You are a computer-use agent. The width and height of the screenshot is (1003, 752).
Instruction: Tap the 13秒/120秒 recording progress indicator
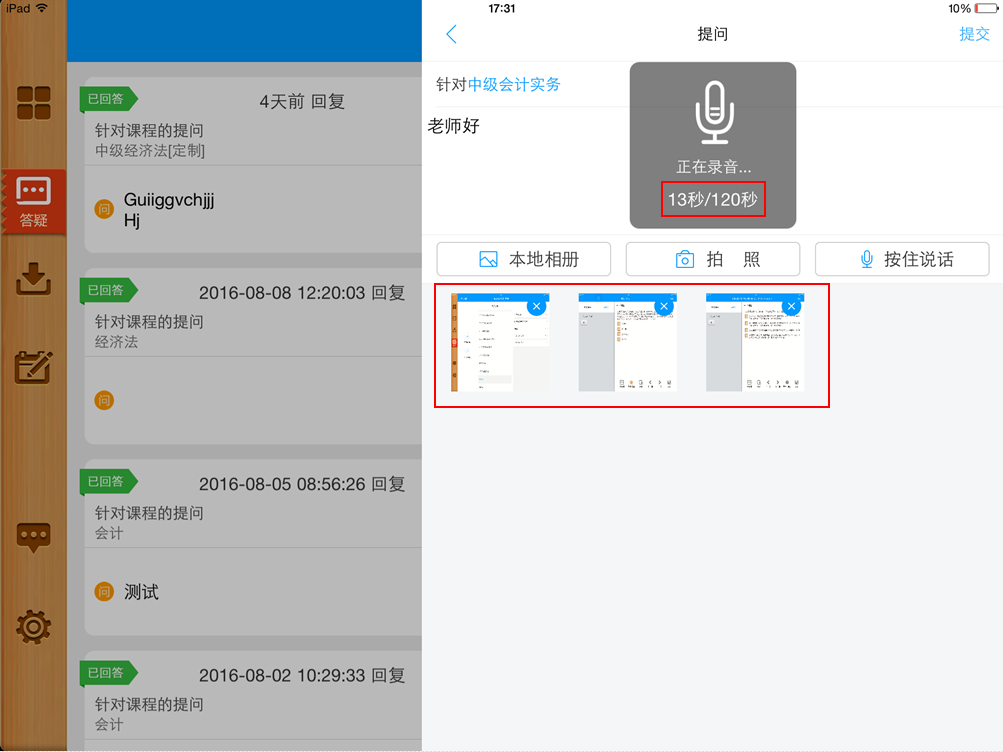712,199
